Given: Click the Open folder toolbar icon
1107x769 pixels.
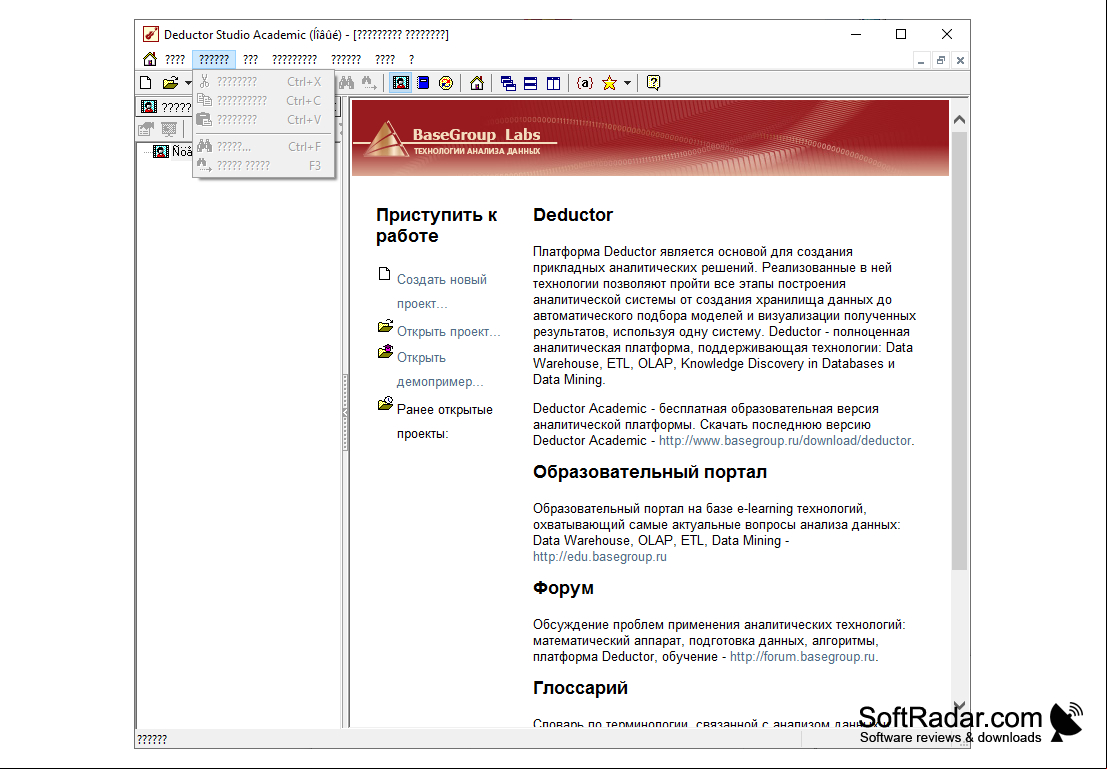Looking at the screenshot, I should [170, 83].
